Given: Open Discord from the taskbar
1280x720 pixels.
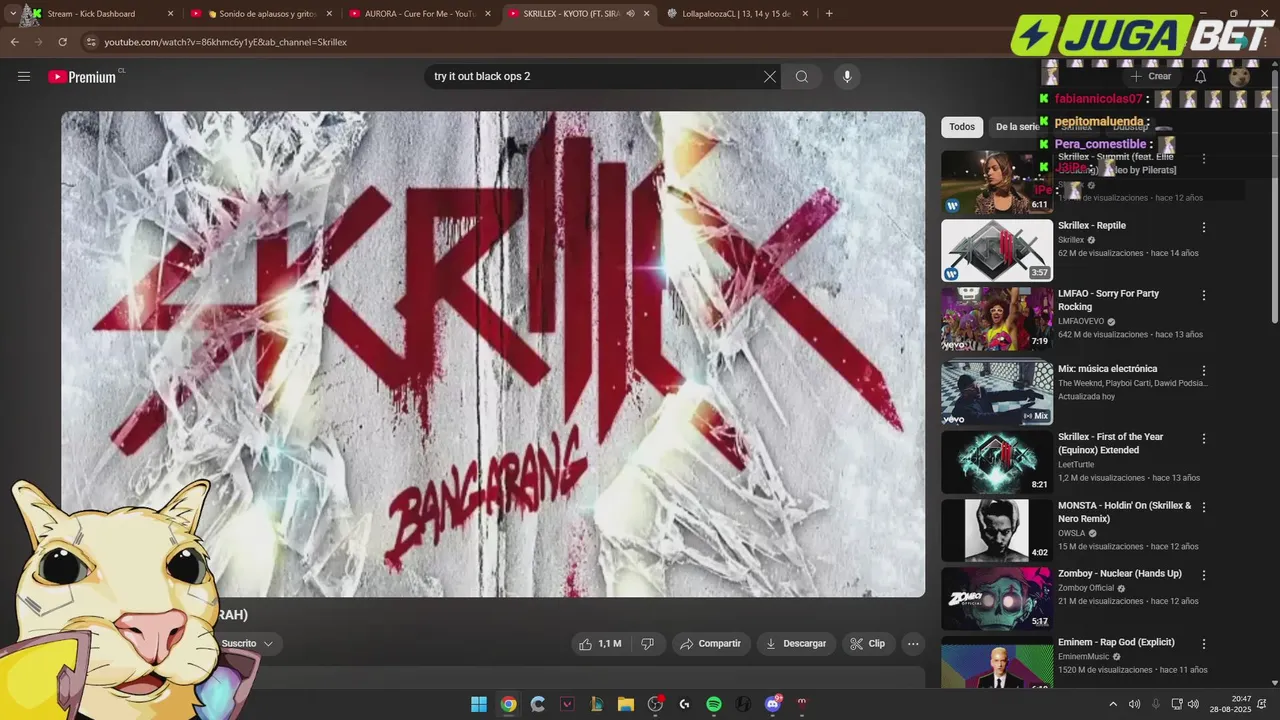Looking at the screenshot, I should (x=772, y=704).
